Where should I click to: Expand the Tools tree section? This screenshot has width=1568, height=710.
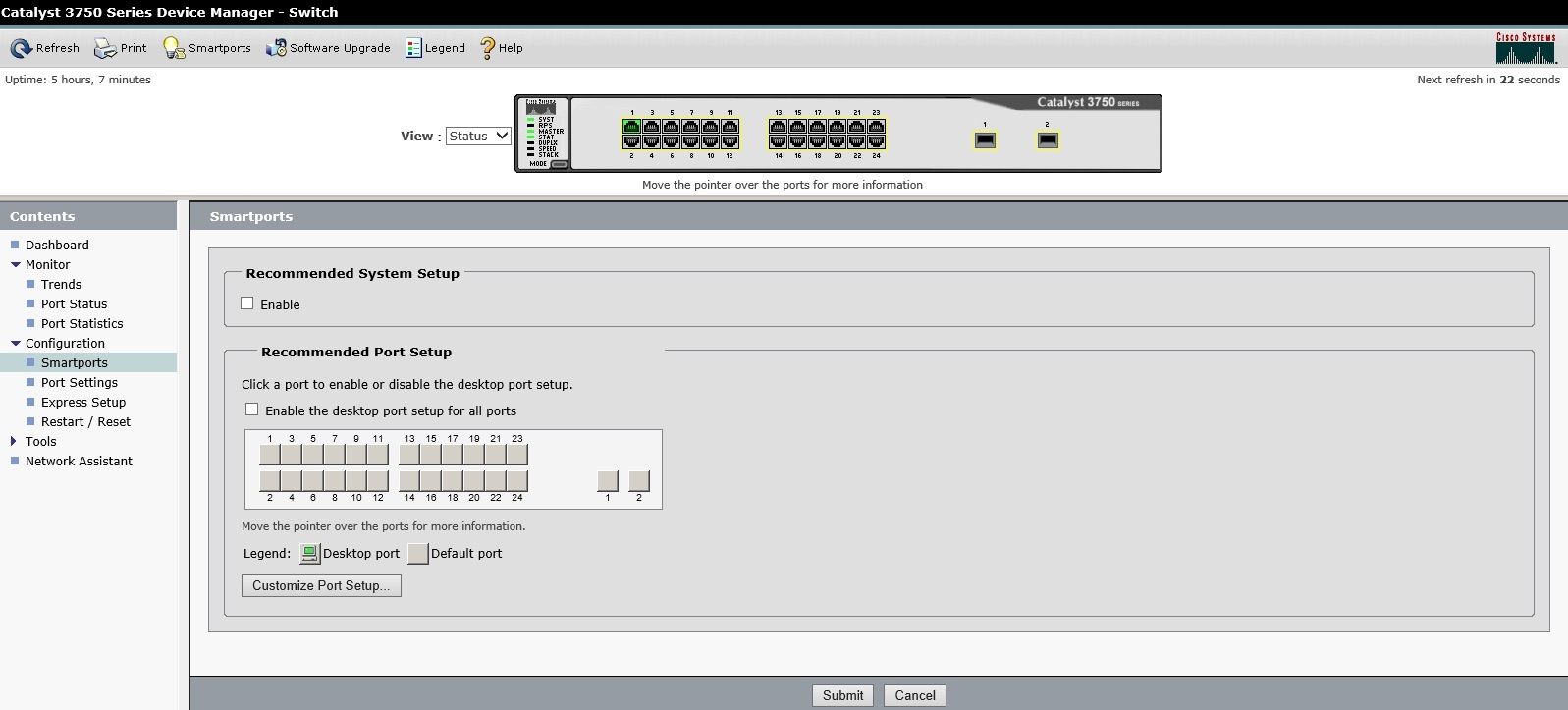pyautogui.click(x=14, y=442)
